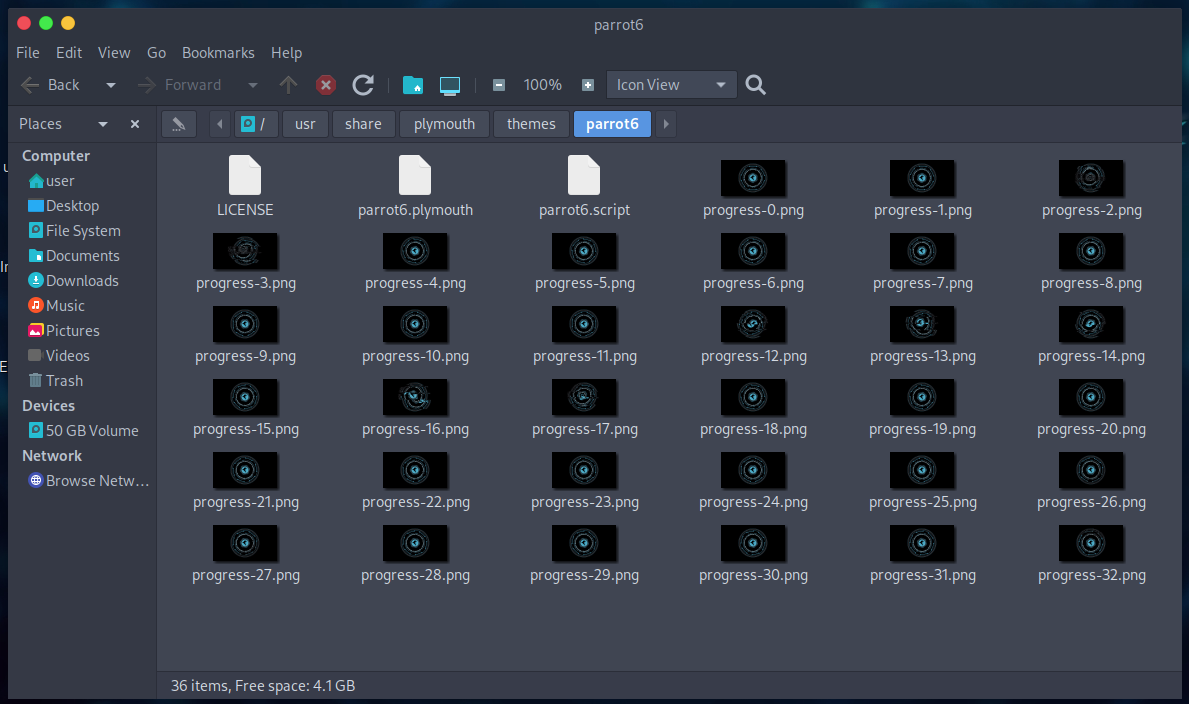Select the progress-16.png thumbnail
The height and width of the screenshot is (704, 1189).
(x=415, y=398)
